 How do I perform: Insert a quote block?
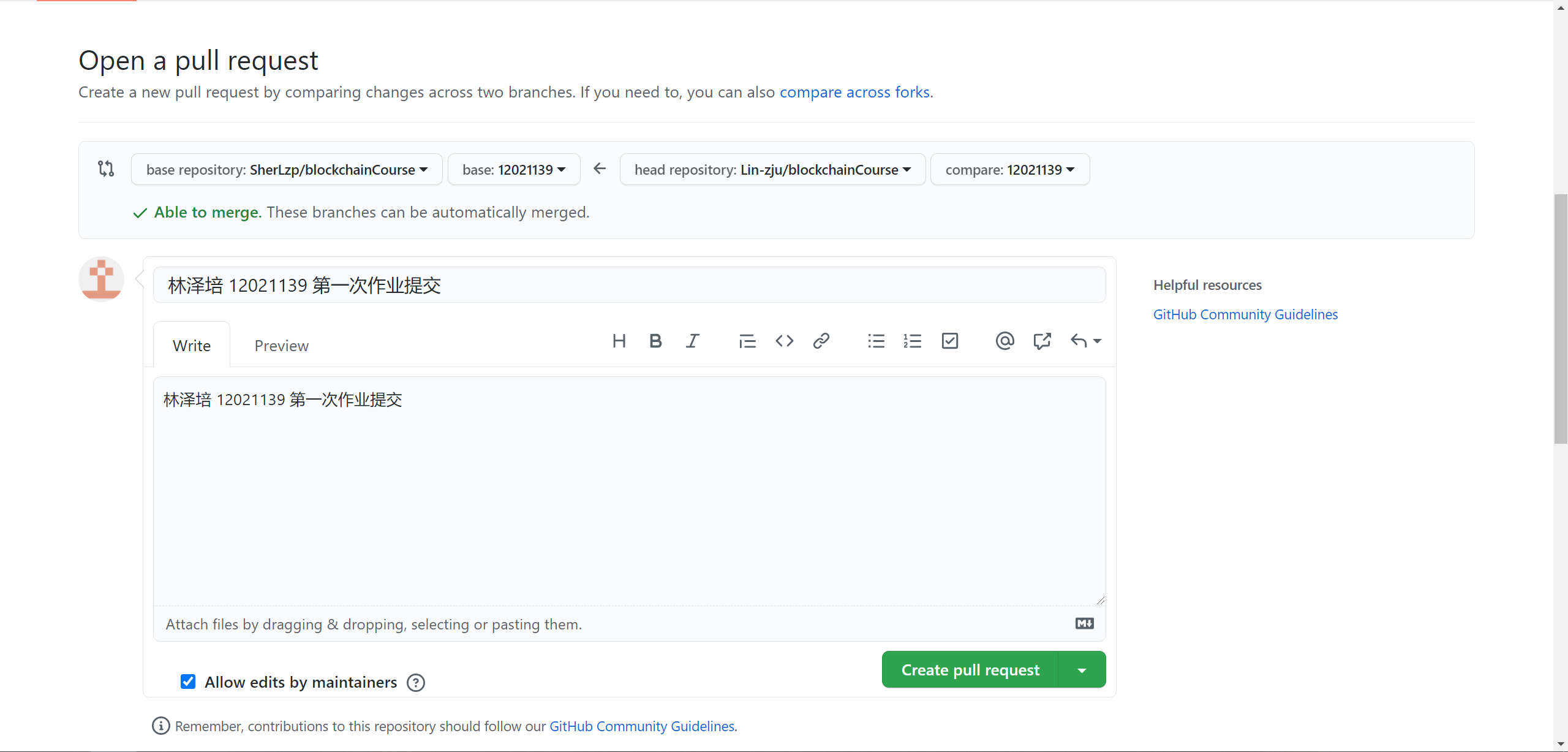point(747,341)
